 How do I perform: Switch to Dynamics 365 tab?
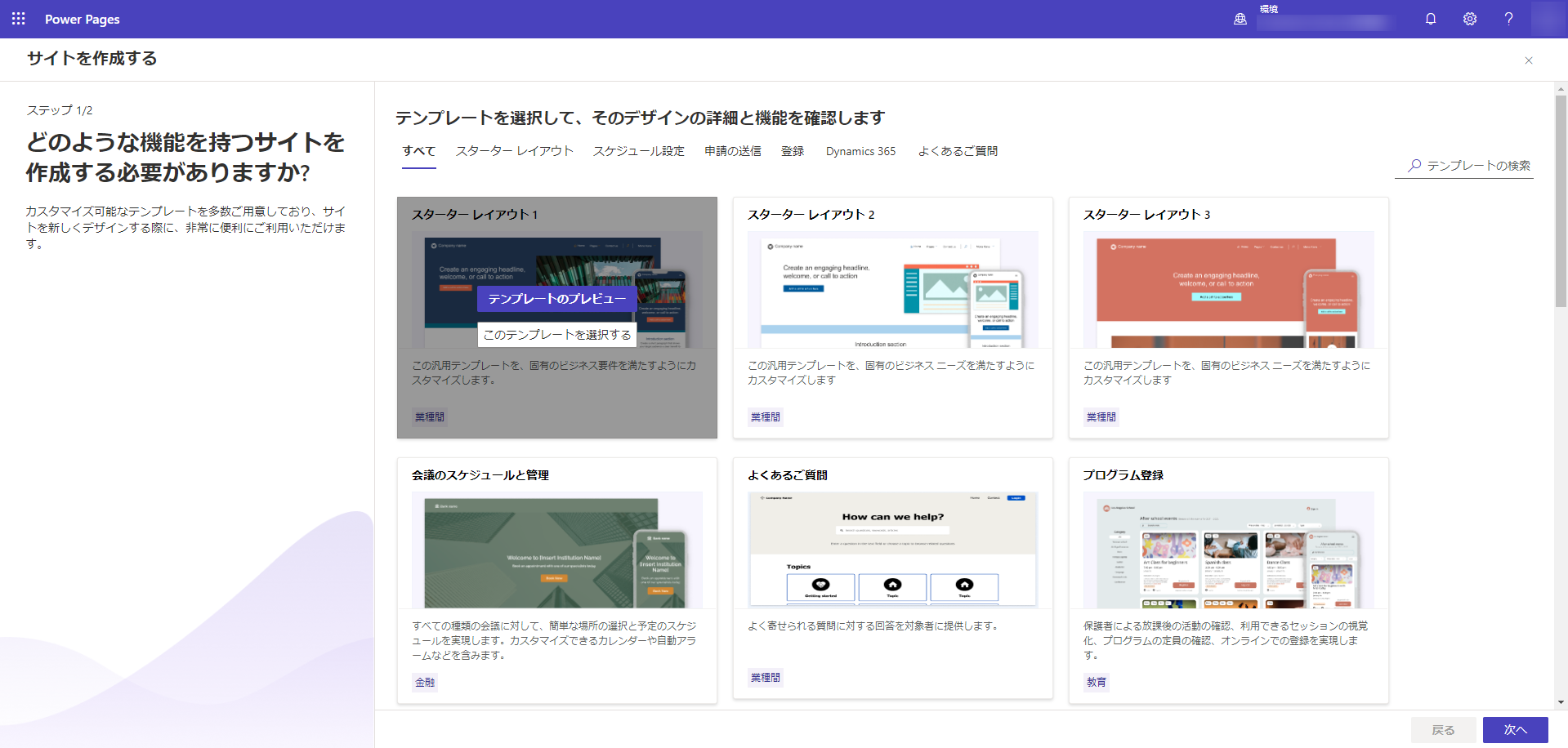click(x=860, y=151)
